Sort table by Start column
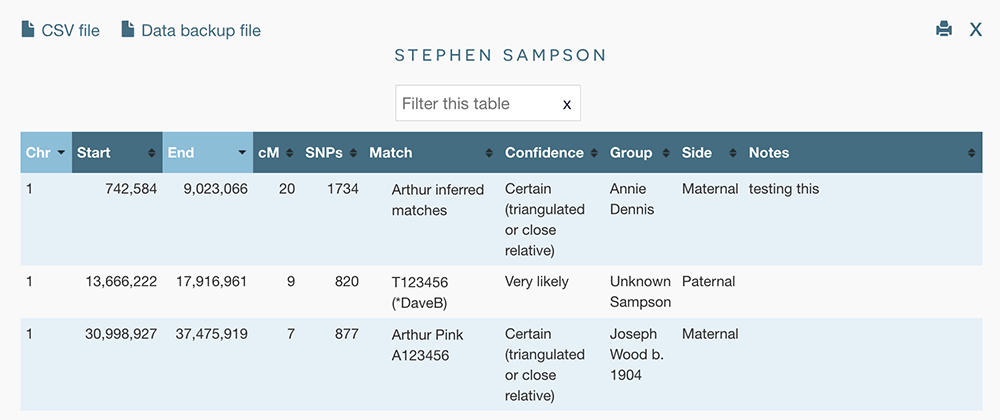 click(116, 153)
